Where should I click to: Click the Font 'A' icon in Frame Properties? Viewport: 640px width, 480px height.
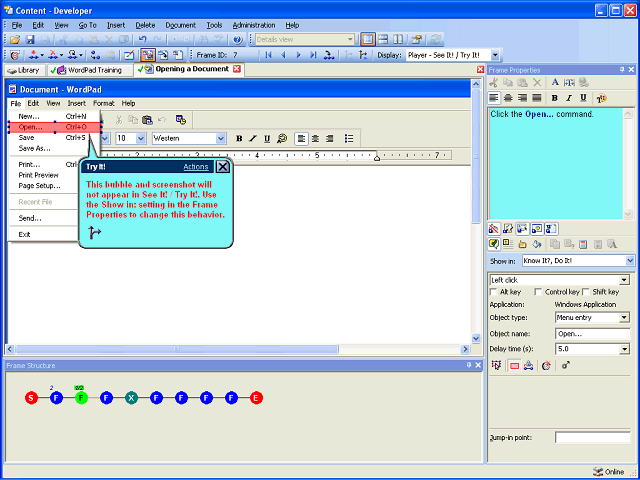pyautogui.click(x=555, y=82)
